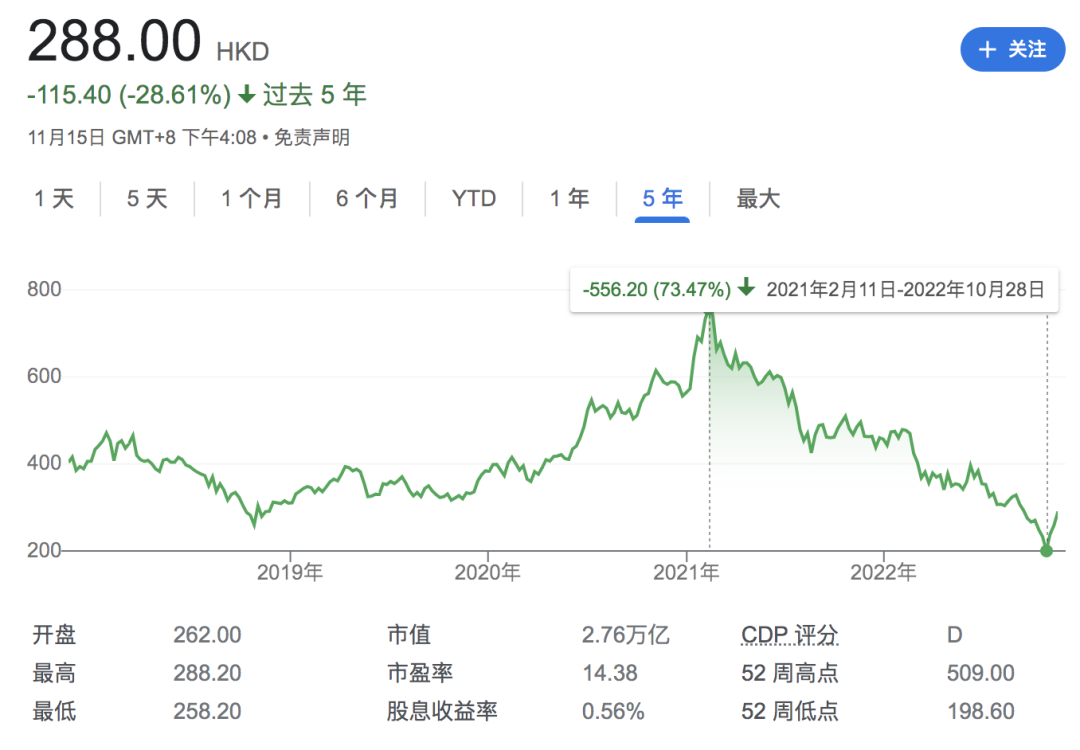Click the 2019年 axis label
The image size is (1080, 750).
(289, 573)
